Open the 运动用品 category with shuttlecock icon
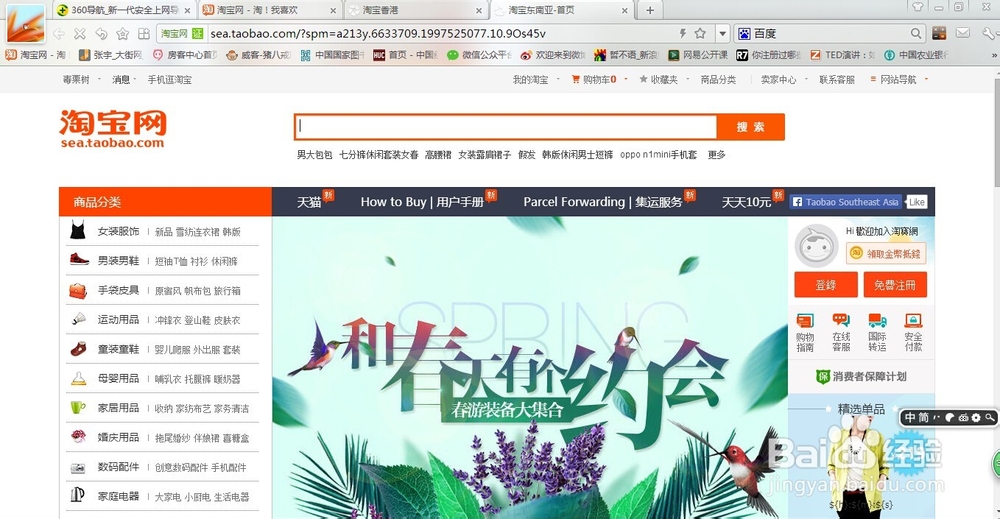The height and width of the screenshot is (519, 1000). click(118, 319)
